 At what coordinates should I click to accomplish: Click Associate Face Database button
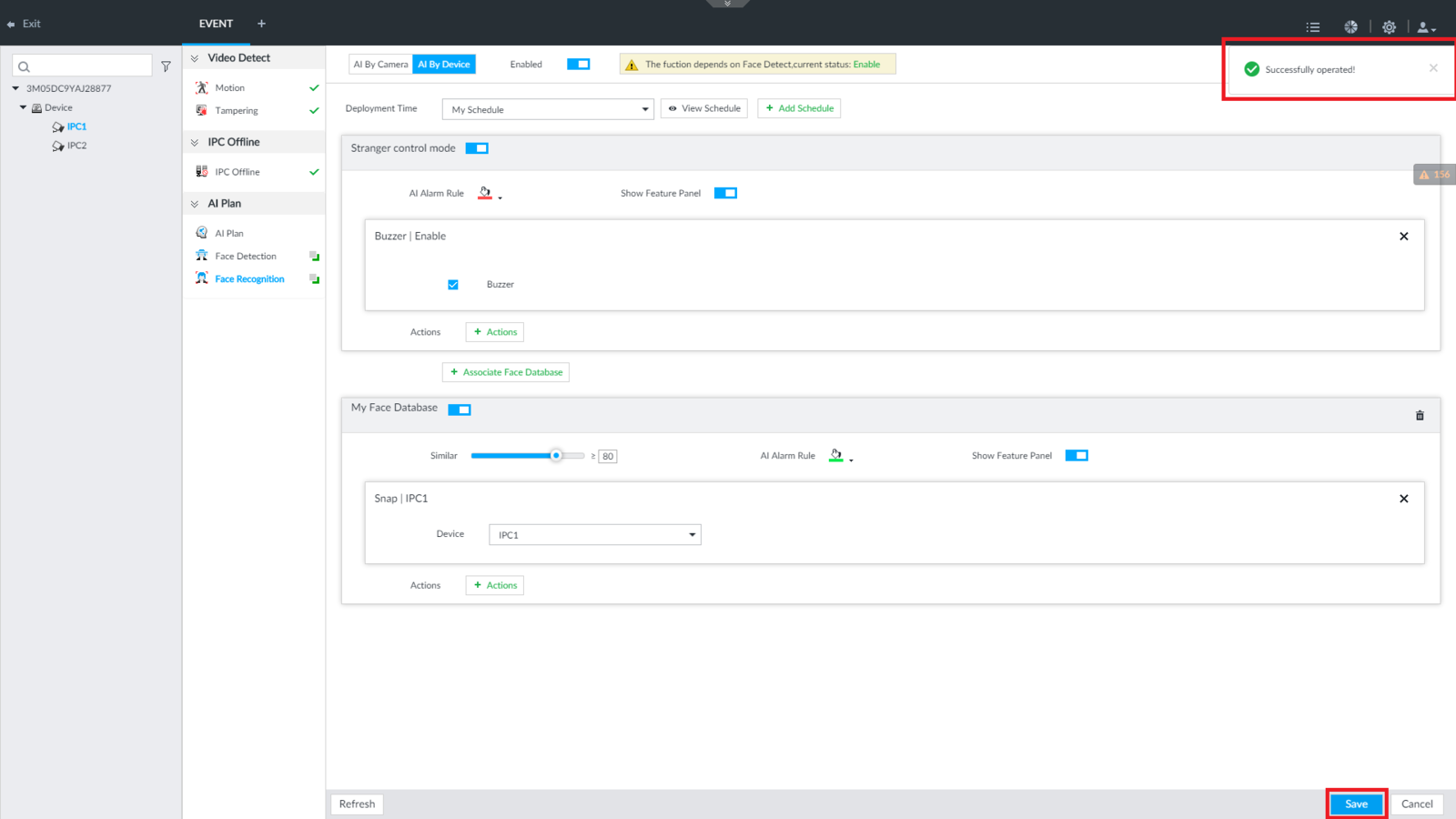[506, 372]
